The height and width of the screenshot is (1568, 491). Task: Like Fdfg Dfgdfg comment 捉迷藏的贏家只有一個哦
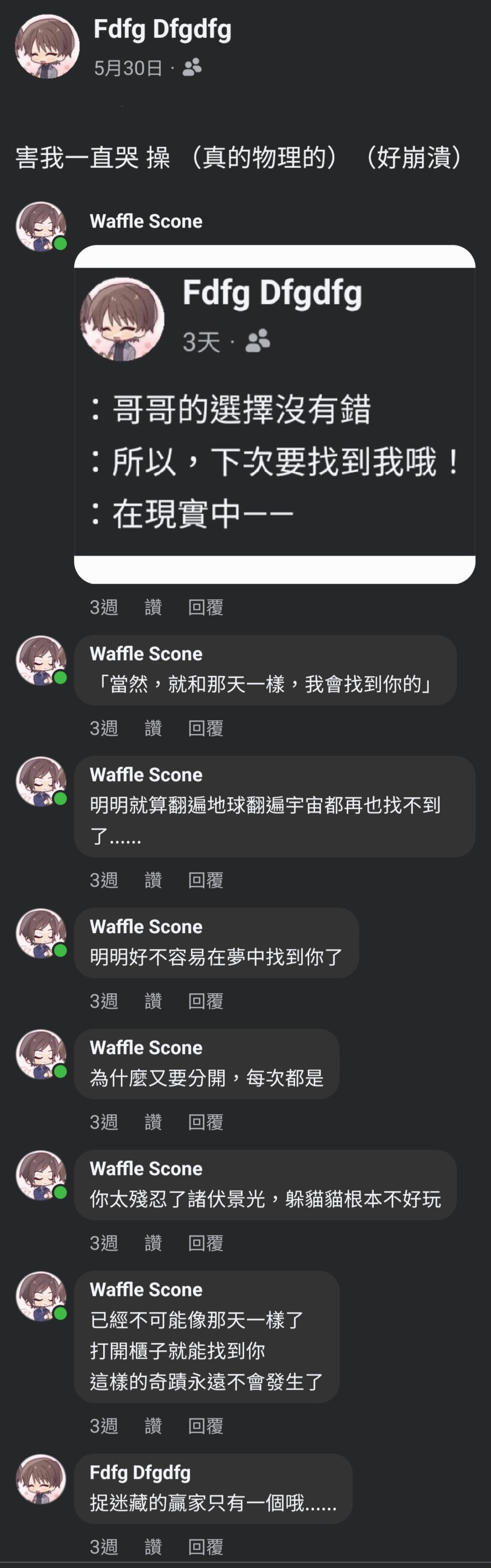click(153, 1547)
